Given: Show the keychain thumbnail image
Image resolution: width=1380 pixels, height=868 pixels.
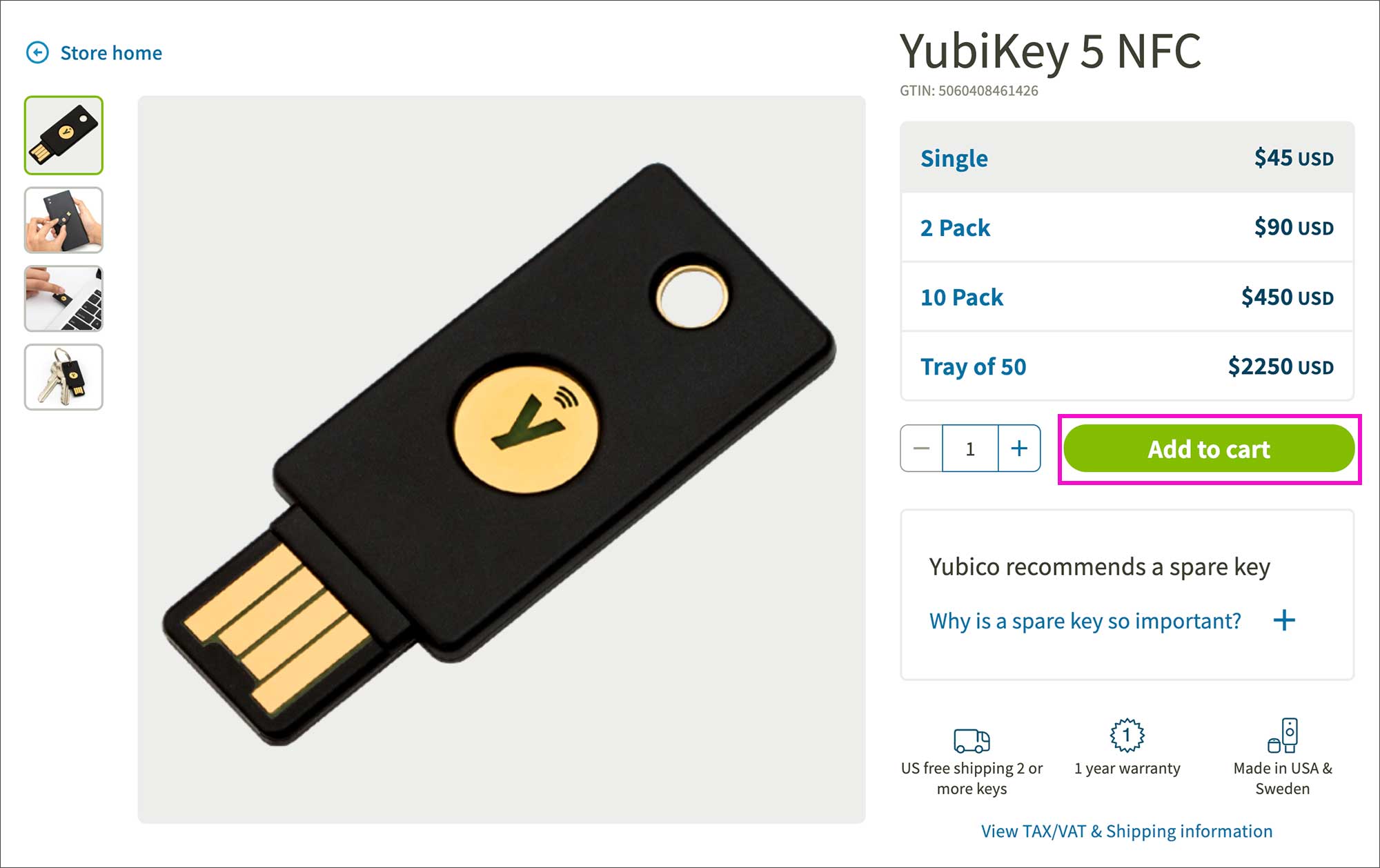Looking at the screenshot, I should [x=63, y=377].
